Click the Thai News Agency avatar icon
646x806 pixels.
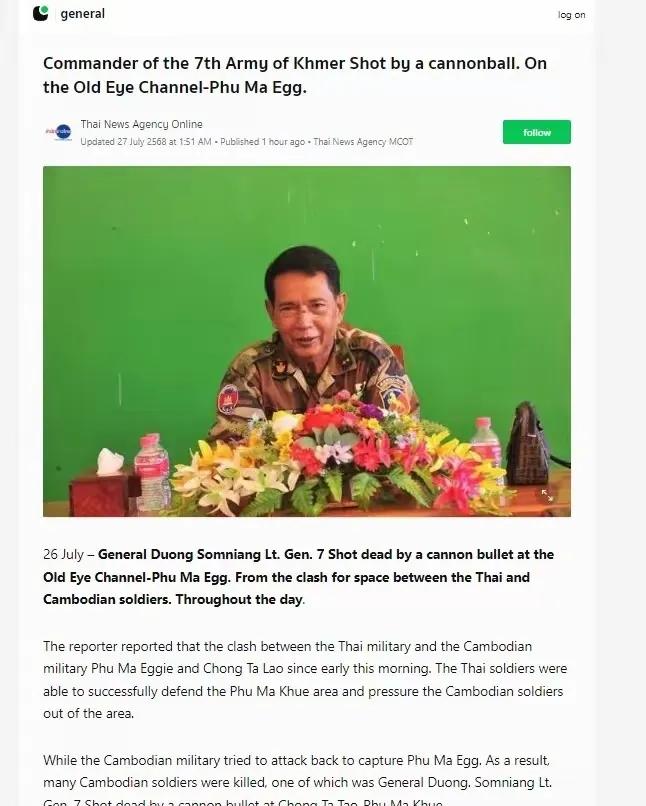tap(59, 133)
